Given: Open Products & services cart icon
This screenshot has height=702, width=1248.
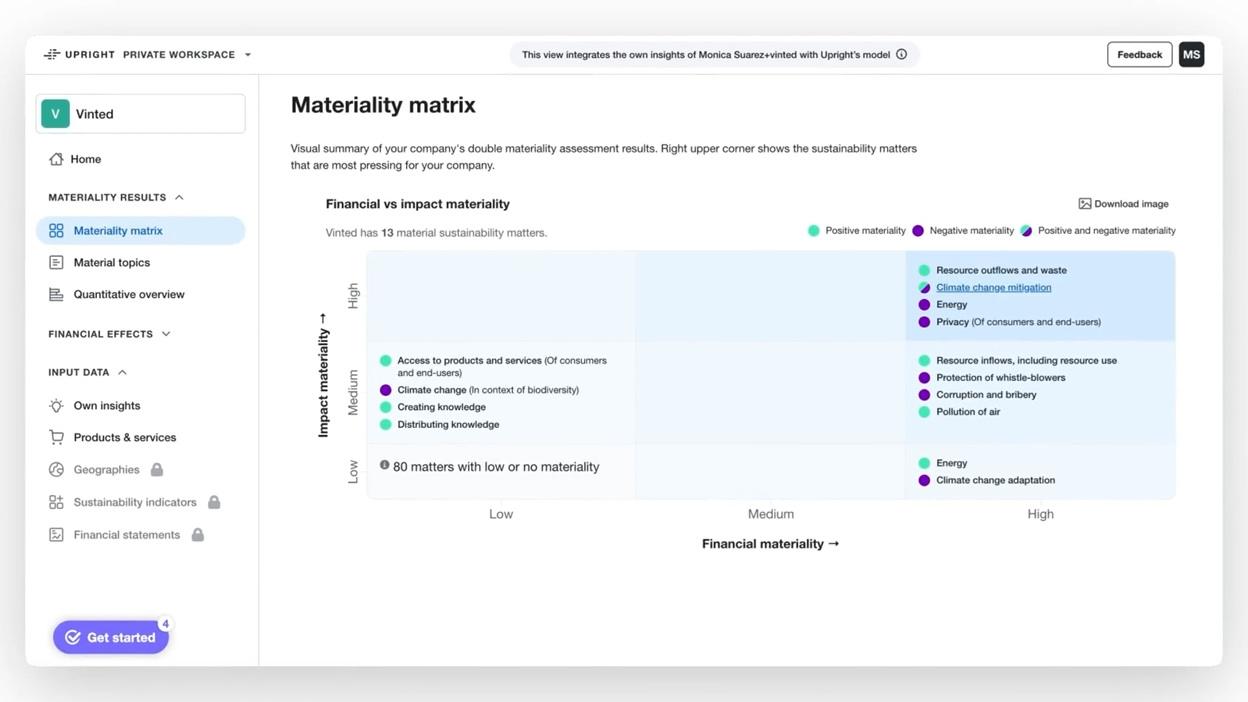Looking at the screenshot, I should 55,437.
